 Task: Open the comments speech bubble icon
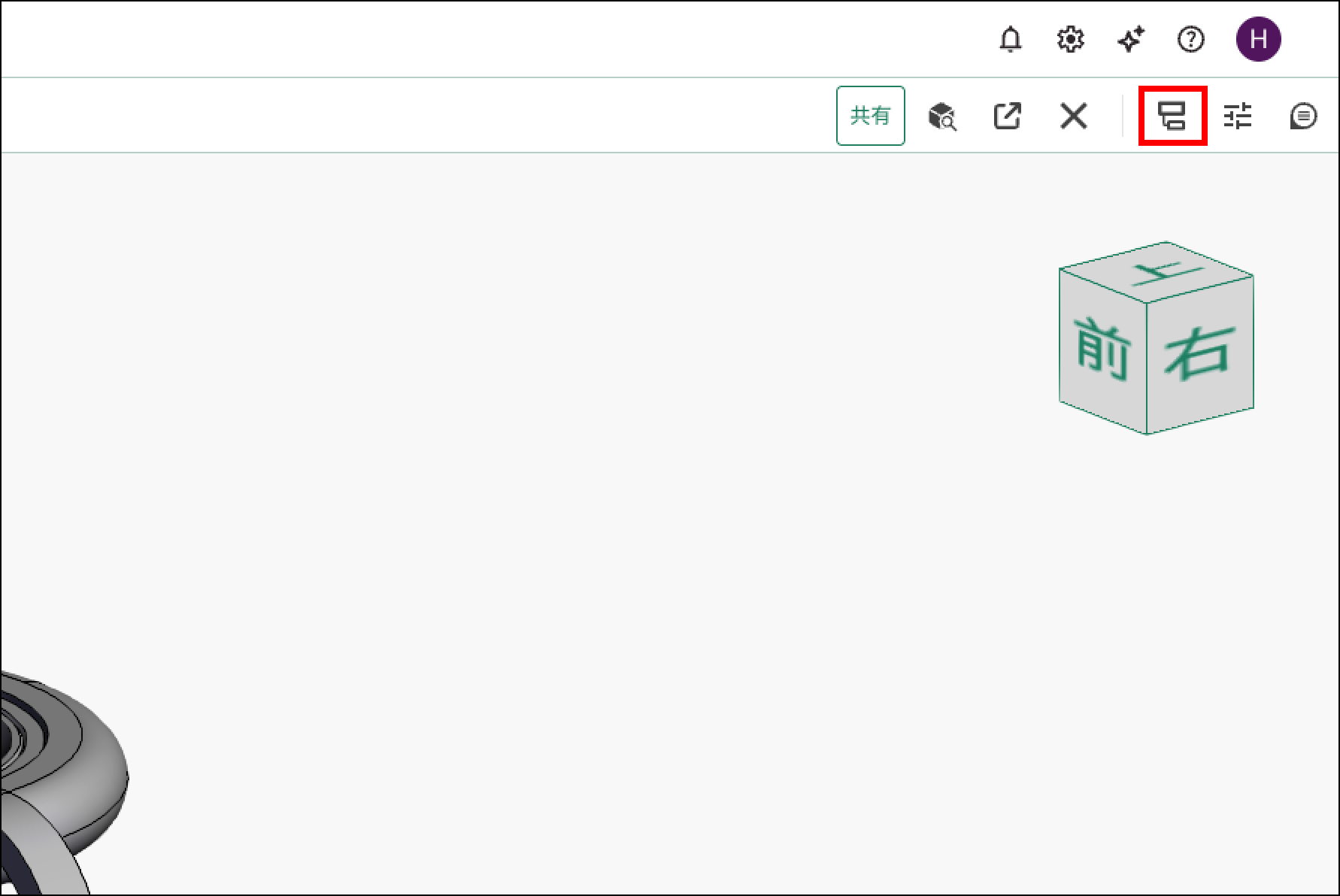click(x=1302, y=116)
